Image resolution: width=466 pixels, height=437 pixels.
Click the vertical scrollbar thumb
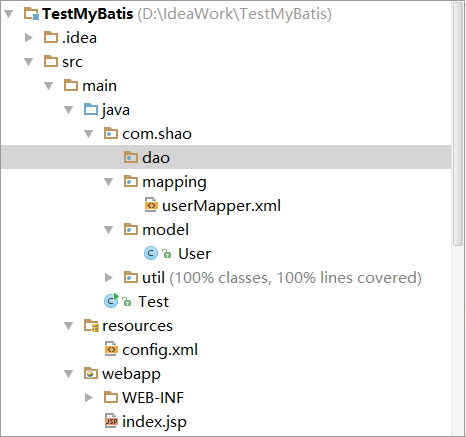point(458,123)
